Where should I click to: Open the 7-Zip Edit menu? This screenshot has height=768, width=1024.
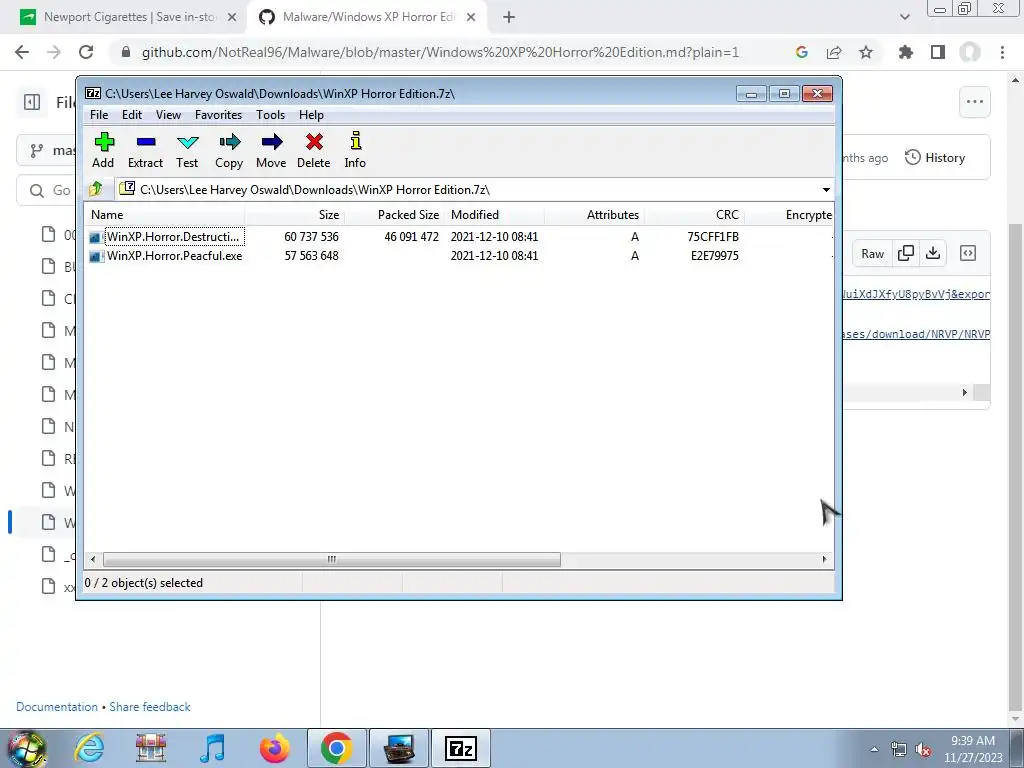[x=132, y=115]
